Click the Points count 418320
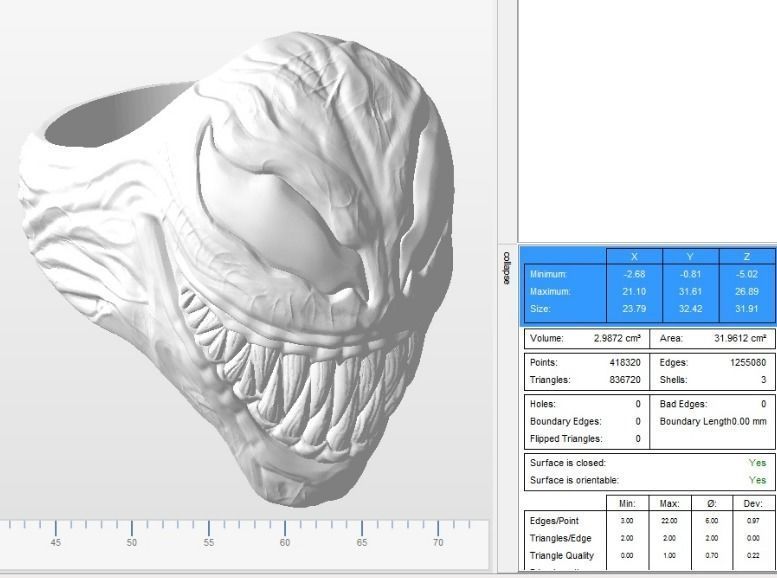Image resolution: width=777 pixels, height=578 pixels. tap(625, 362)
